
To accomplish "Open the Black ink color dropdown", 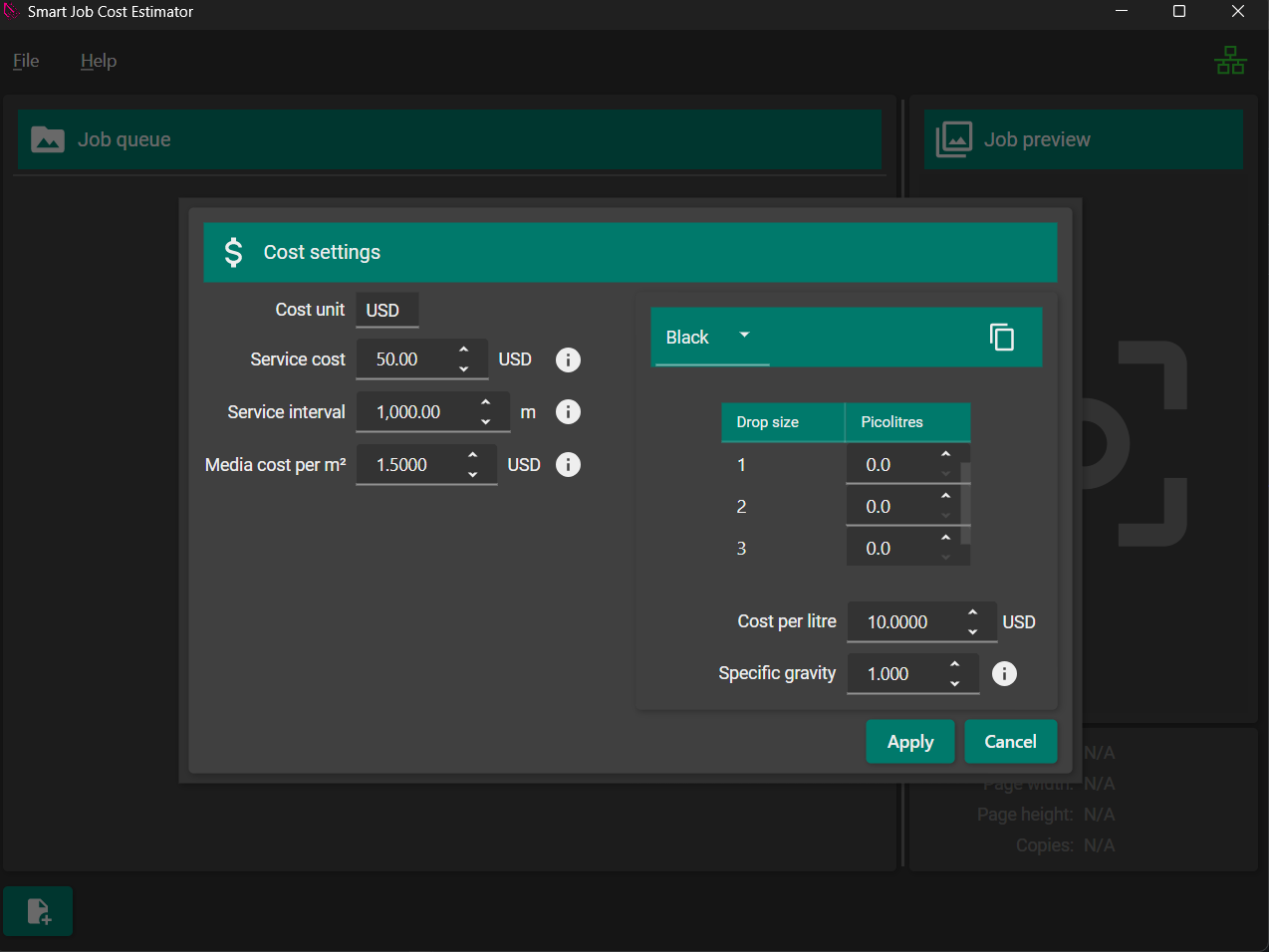I will coord(710,337).
